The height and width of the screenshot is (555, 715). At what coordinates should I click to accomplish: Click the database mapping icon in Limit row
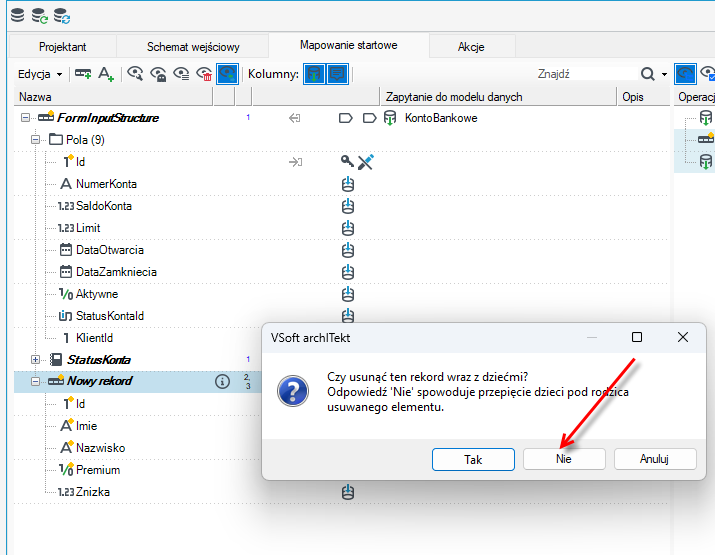(x=348, y=228)
